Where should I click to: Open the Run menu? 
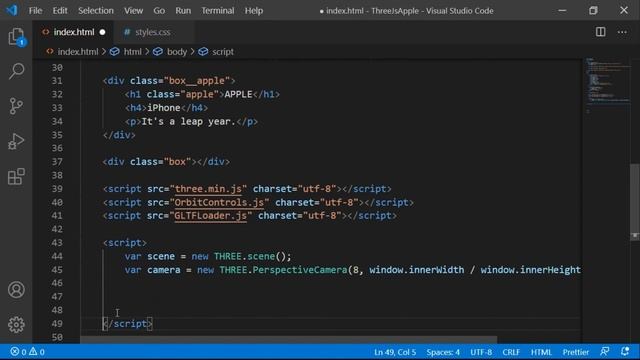183,11
